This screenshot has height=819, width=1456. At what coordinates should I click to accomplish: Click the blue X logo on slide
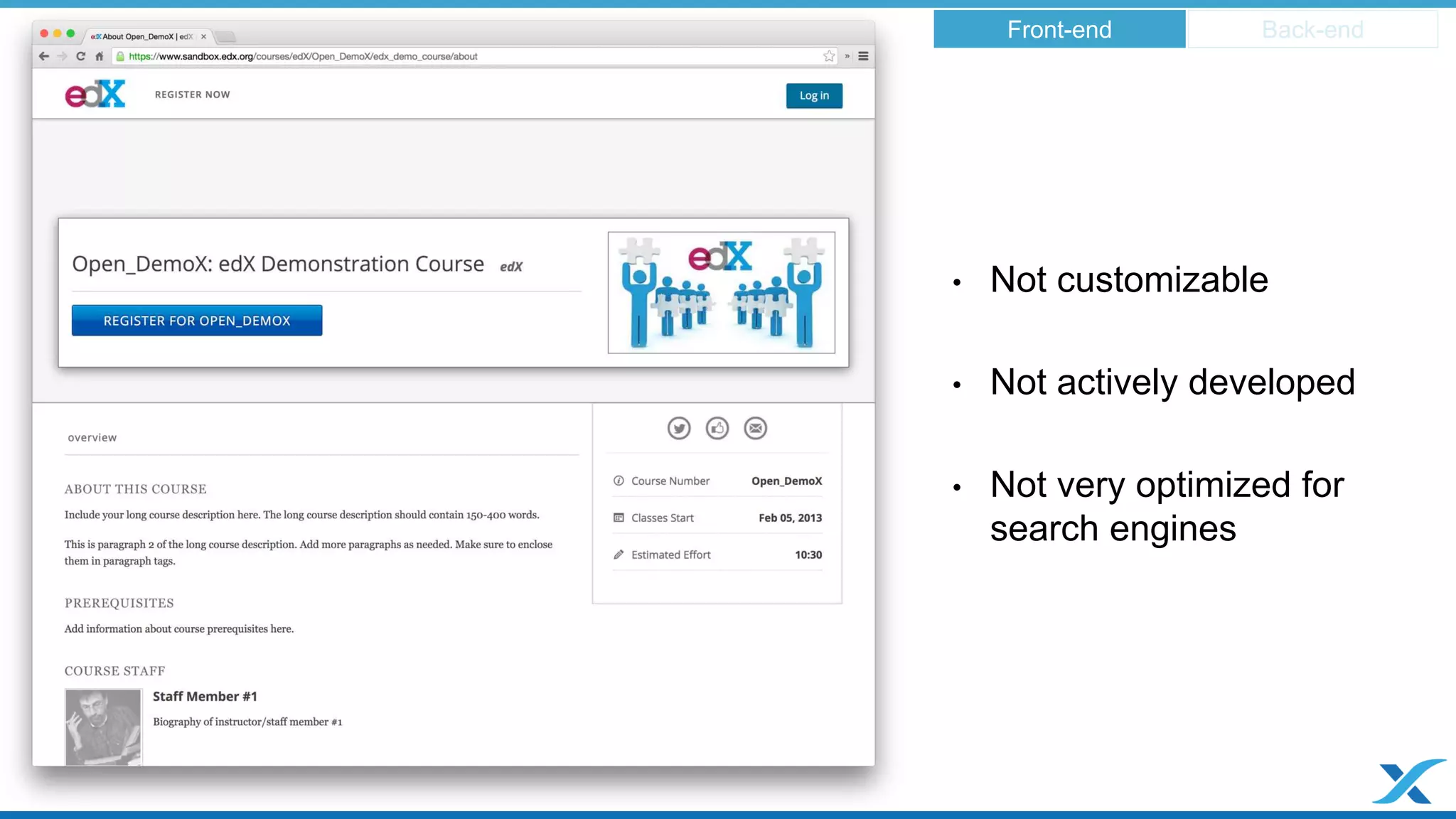pyautogui.click(x=1409, y=781)
